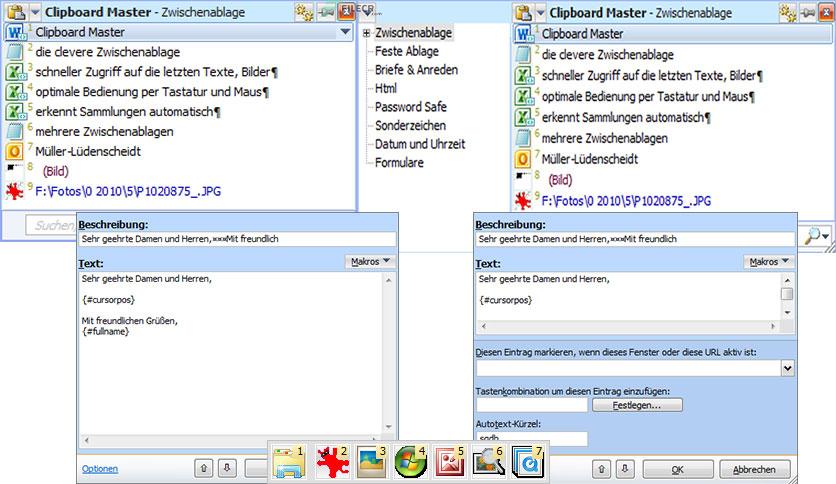Click move-up arrow button in compact edit dialog
The height and width of the screenshot is (484, 836).
[203, 469]
